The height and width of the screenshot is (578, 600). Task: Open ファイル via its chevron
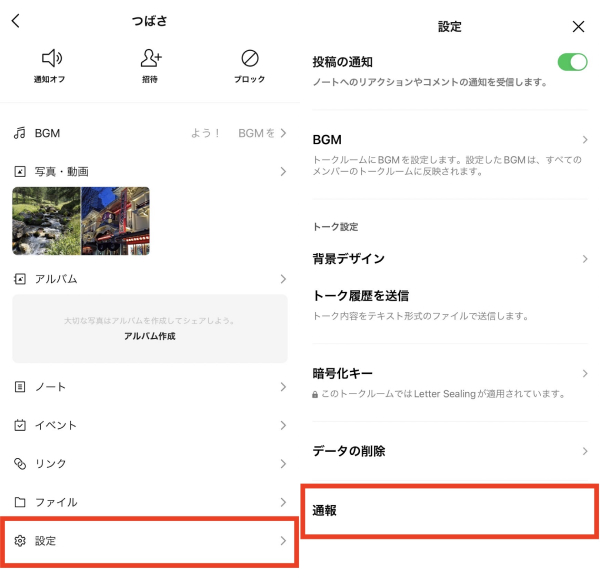(x=283, y=502)
